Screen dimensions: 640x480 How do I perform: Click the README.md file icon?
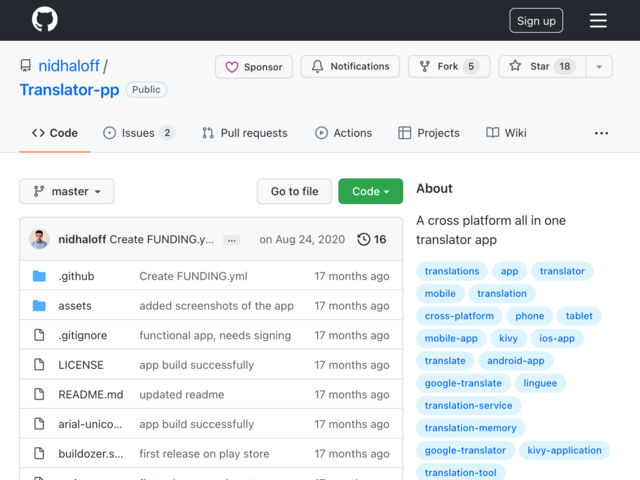(x=39, y=394)
